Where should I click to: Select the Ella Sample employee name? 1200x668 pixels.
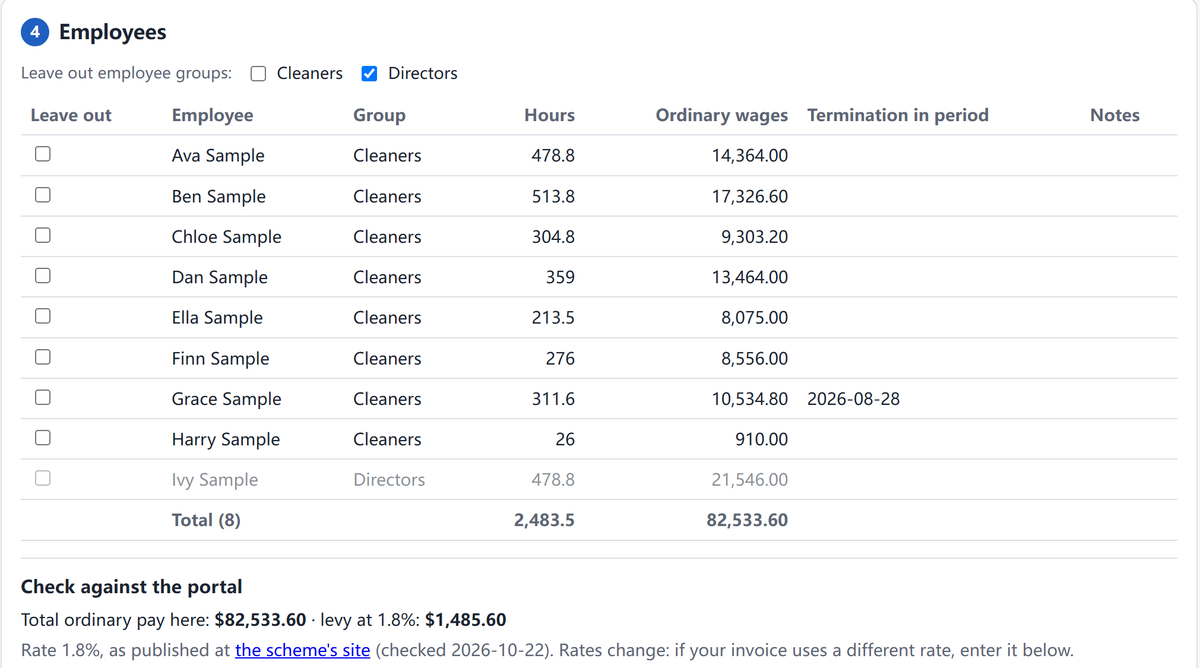pos(217,318)
